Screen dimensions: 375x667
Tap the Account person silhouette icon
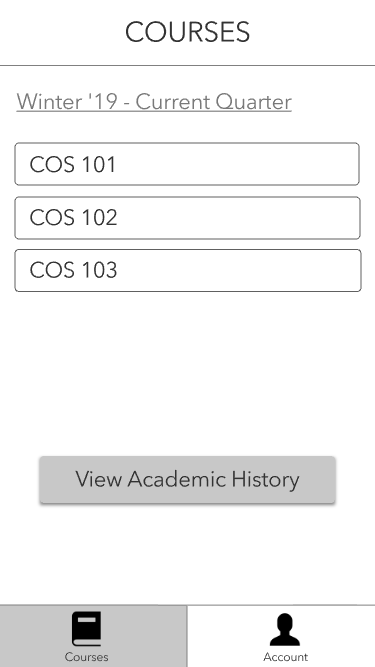[x=285, y=630]
